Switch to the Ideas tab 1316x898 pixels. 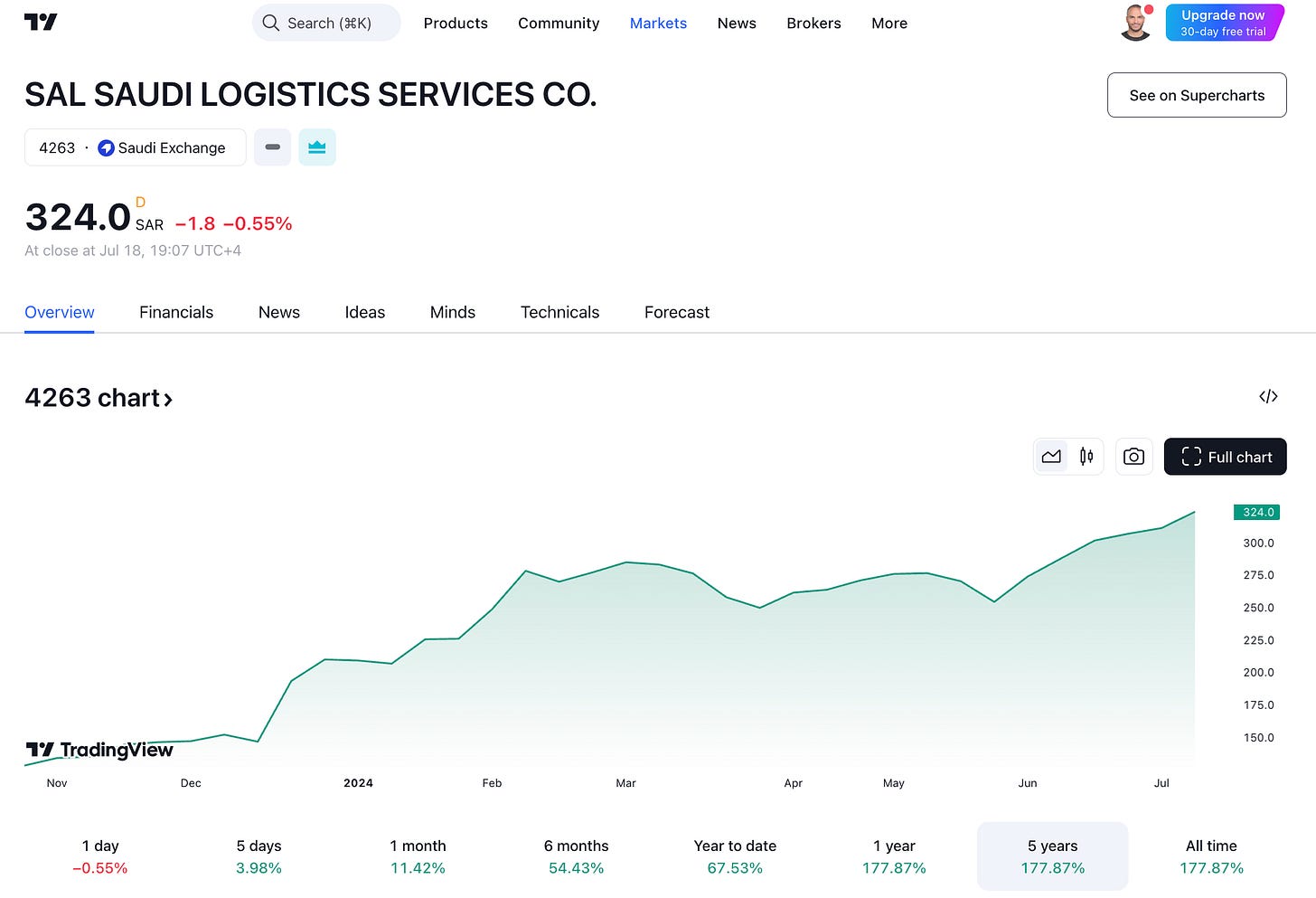pos(365,312)
